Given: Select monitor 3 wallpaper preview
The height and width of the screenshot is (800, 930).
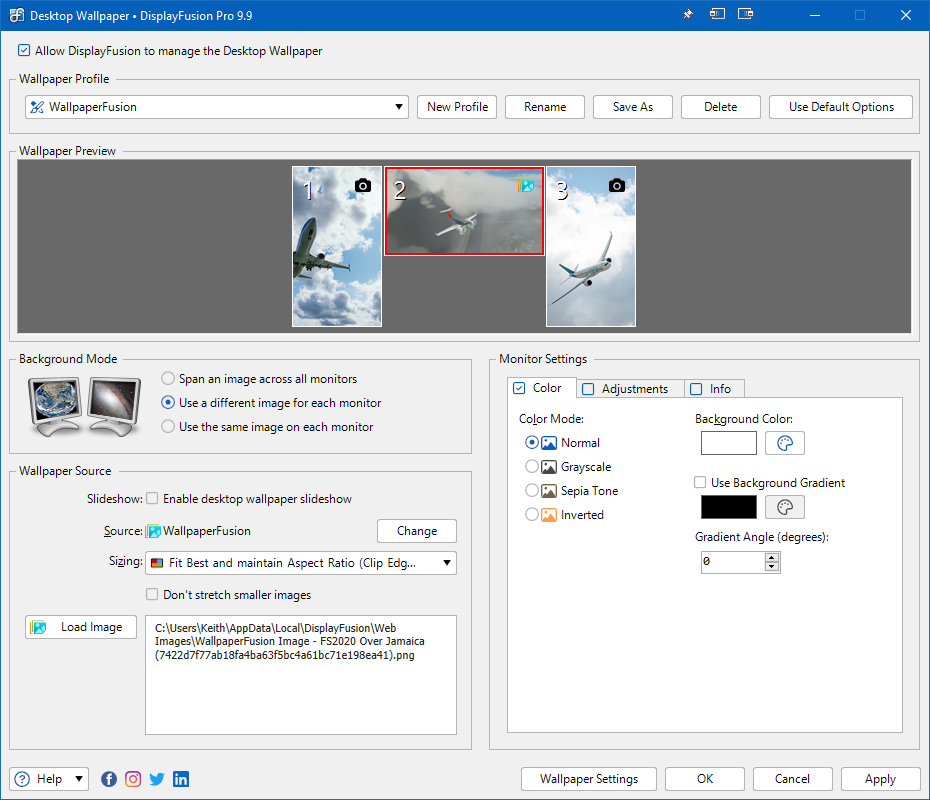Looking at the screenshot, I should coord(591,246).
